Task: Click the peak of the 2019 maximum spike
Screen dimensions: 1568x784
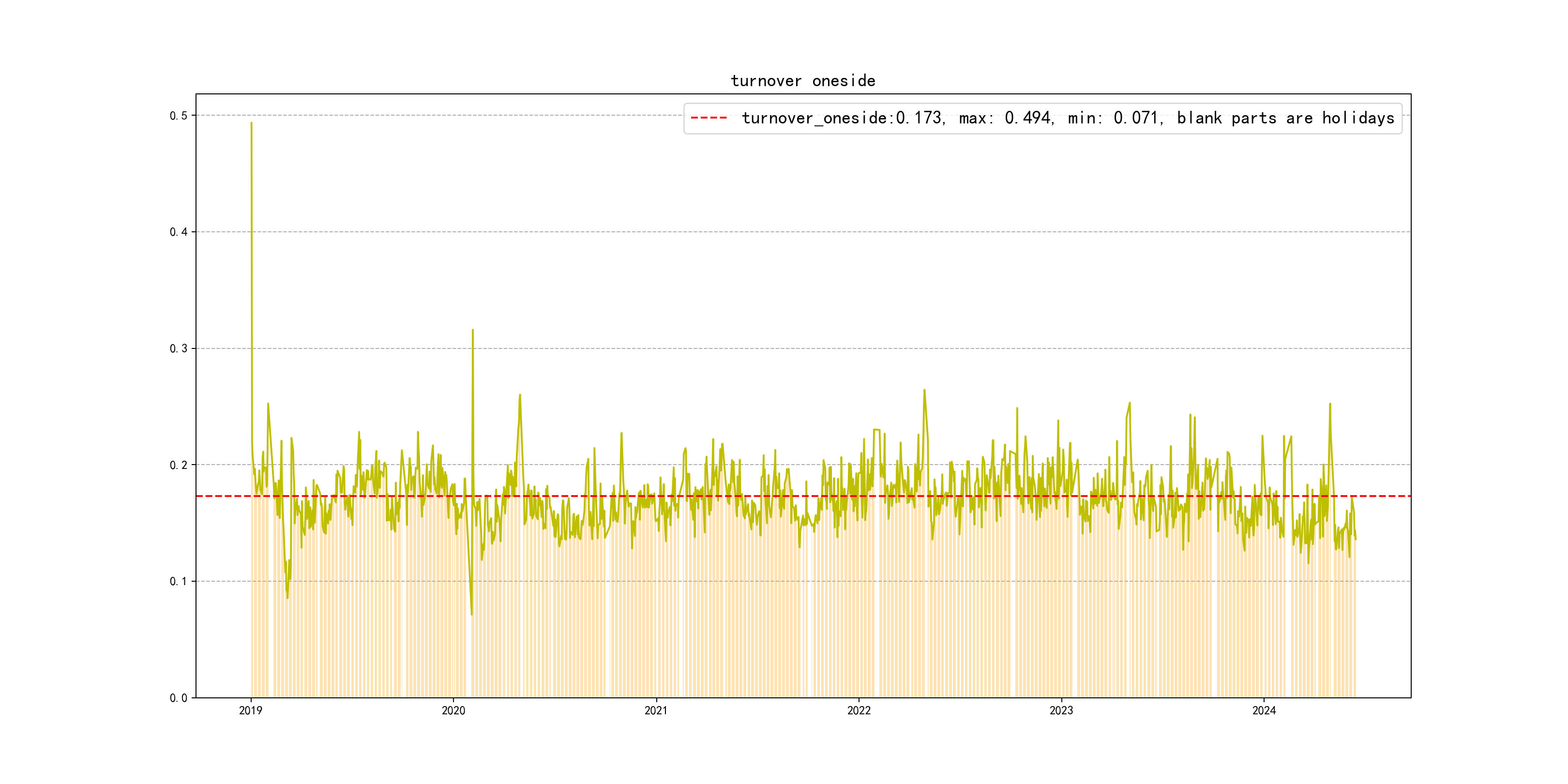Action: pos(251,123)
